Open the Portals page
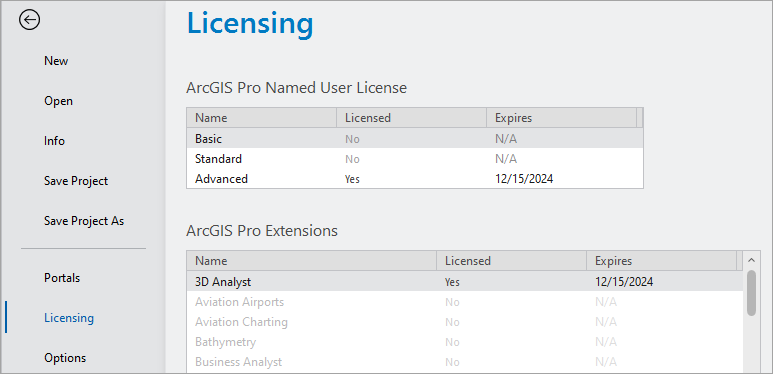The width and height of the screenshot is (773, 374). pos(62,278)
